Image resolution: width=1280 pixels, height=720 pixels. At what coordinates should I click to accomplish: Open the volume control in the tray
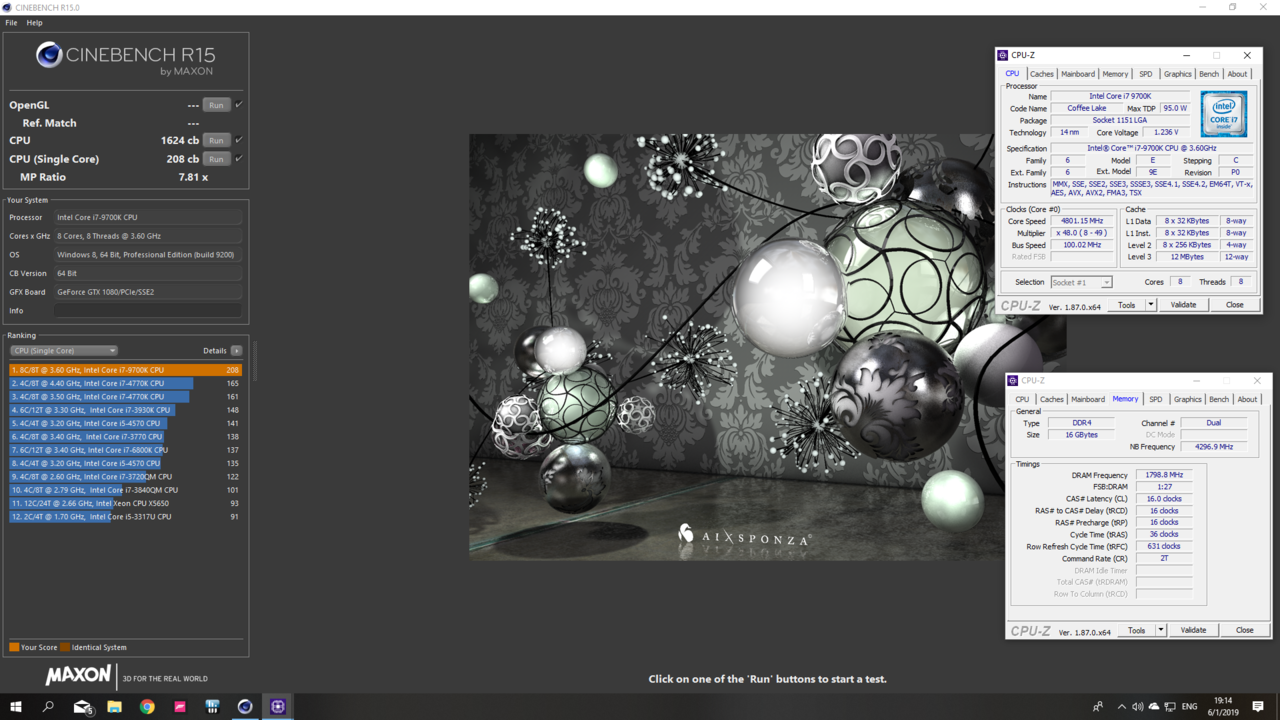coord(1137,707)
